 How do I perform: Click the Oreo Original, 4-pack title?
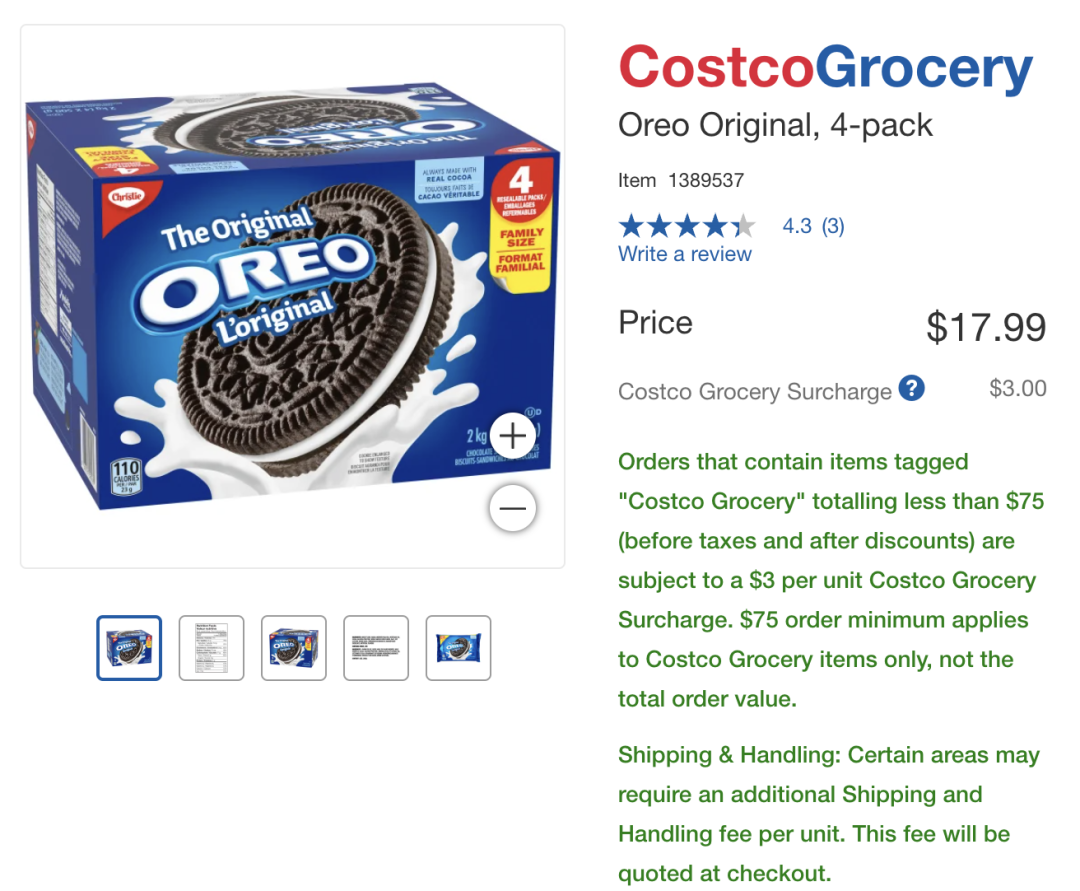coord(775,125)
